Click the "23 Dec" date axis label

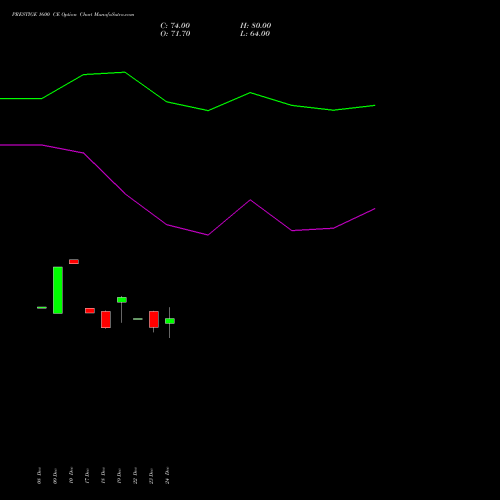point(151,475)
